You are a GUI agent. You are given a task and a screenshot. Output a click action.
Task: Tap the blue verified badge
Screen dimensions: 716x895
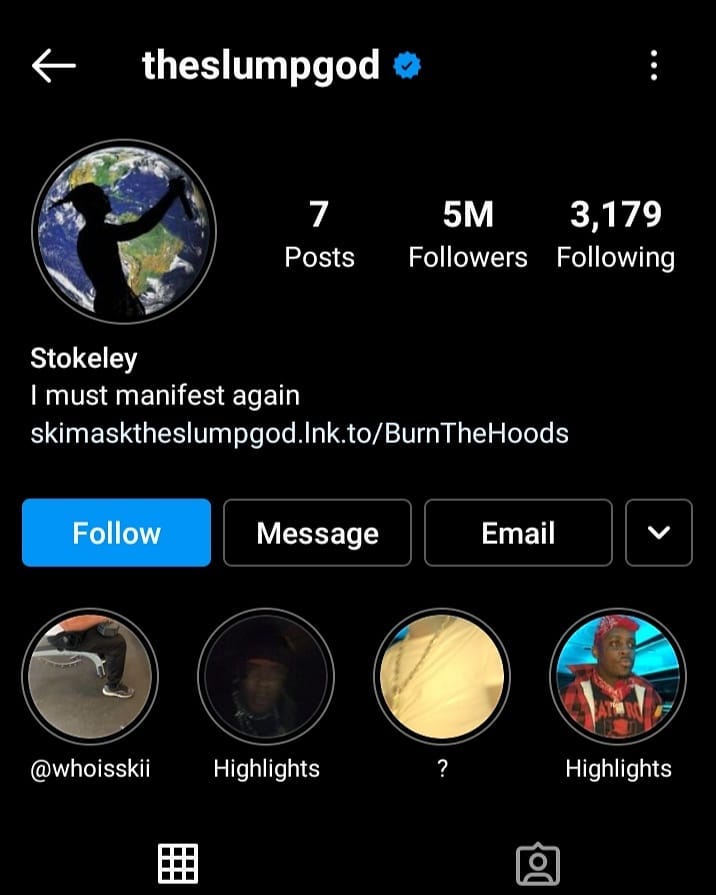[407, 65]
